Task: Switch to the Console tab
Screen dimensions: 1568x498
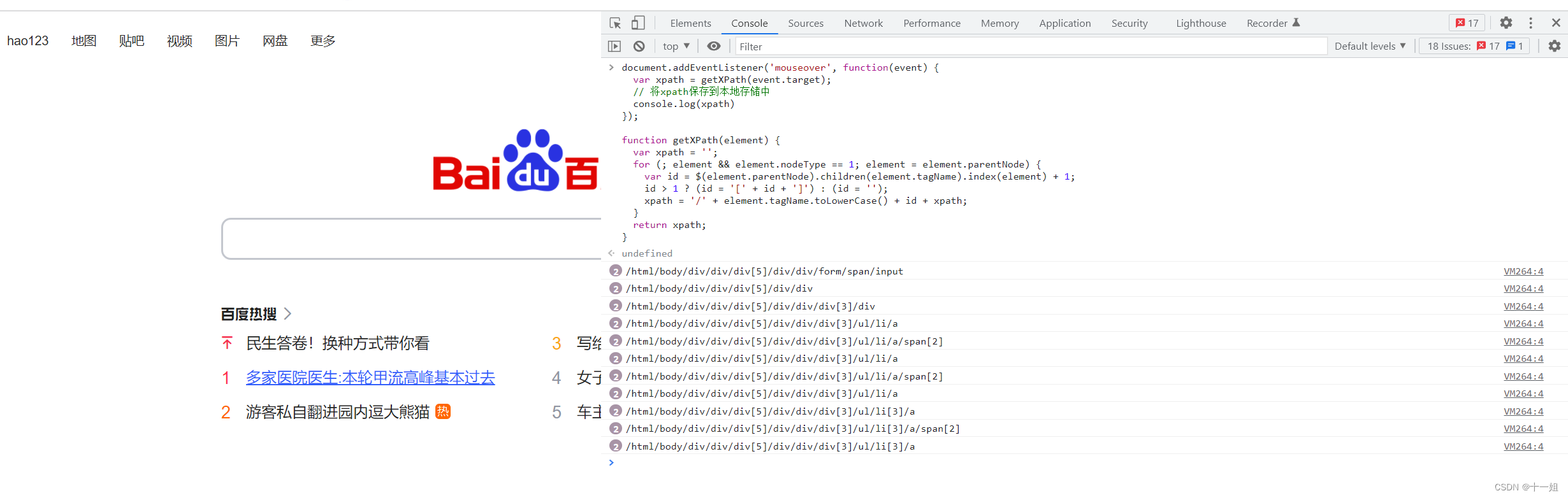Action: (x=749, y=23)
